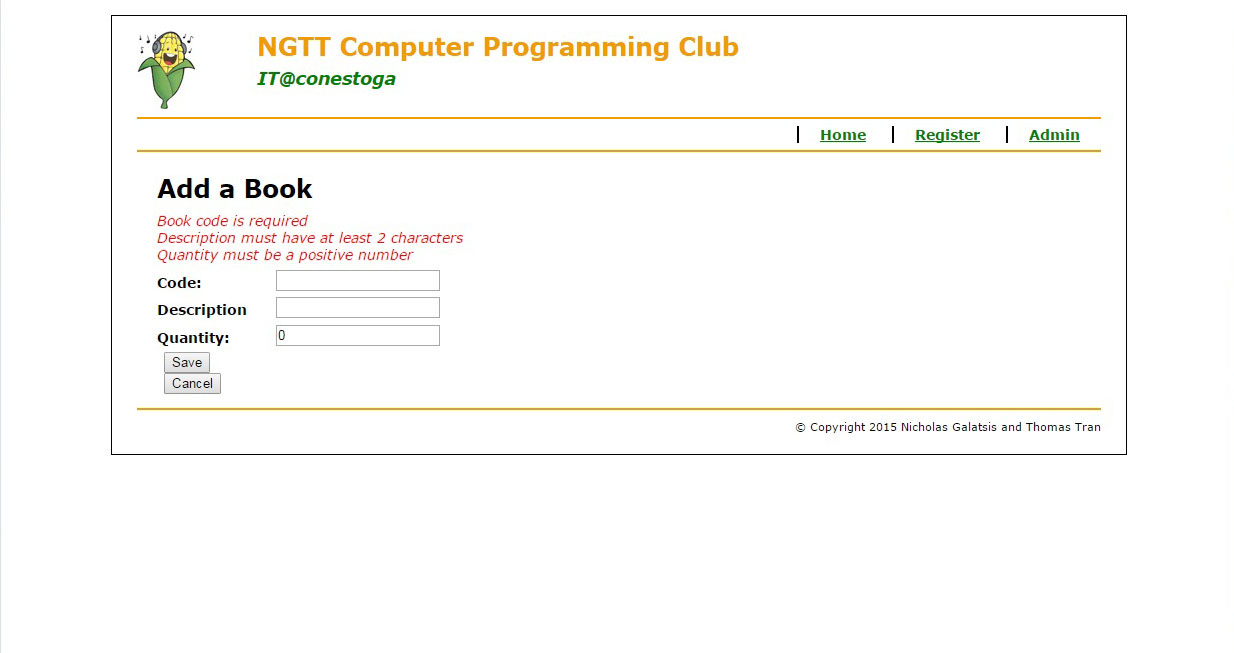Click the 'Book code is required' error
Screen dimensions: 1234x653
(x=232, y=221)
